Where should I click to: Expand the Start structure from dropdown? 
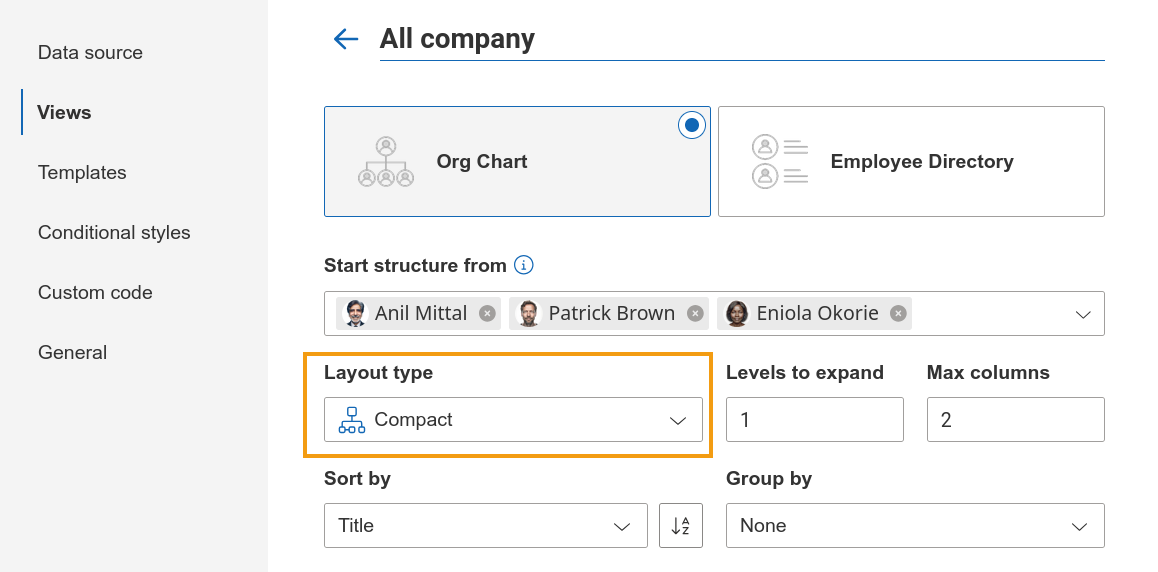coord(1083,314)
